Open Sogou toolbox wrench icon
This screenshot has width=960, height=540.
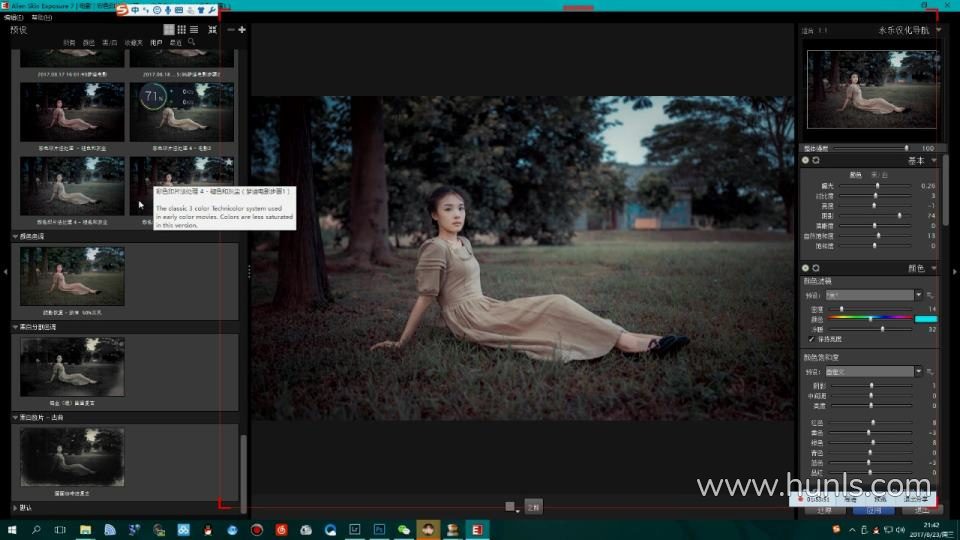(212, 10)
